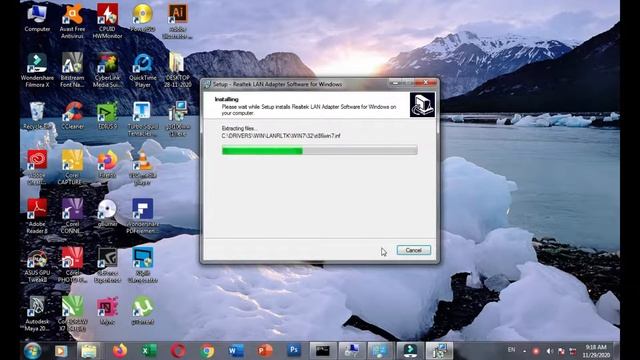Screen dimensions: 640x360
Task: Launch Google Chrome from the taskbar
Action: pyautogui.click(x=207, y=351)
